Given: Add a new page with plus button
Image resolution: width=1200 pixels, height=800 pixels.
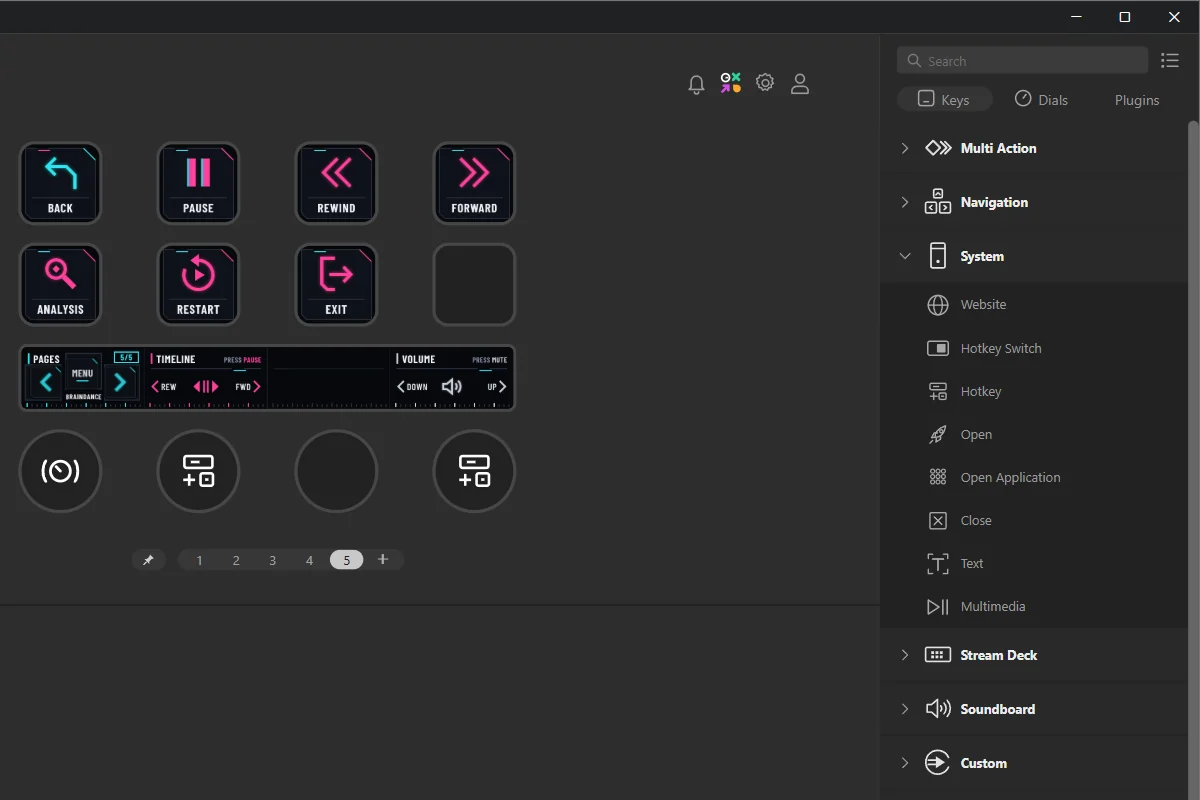Looking at the screenshot, I should tap(383, 559).
